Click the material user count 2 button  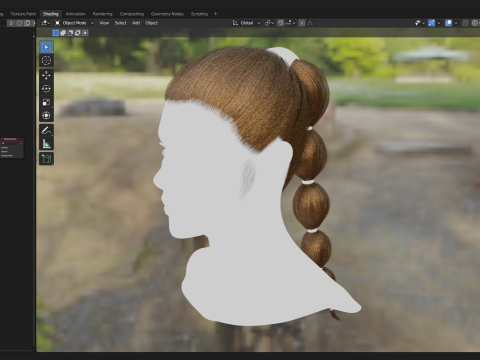click(11, 23)
